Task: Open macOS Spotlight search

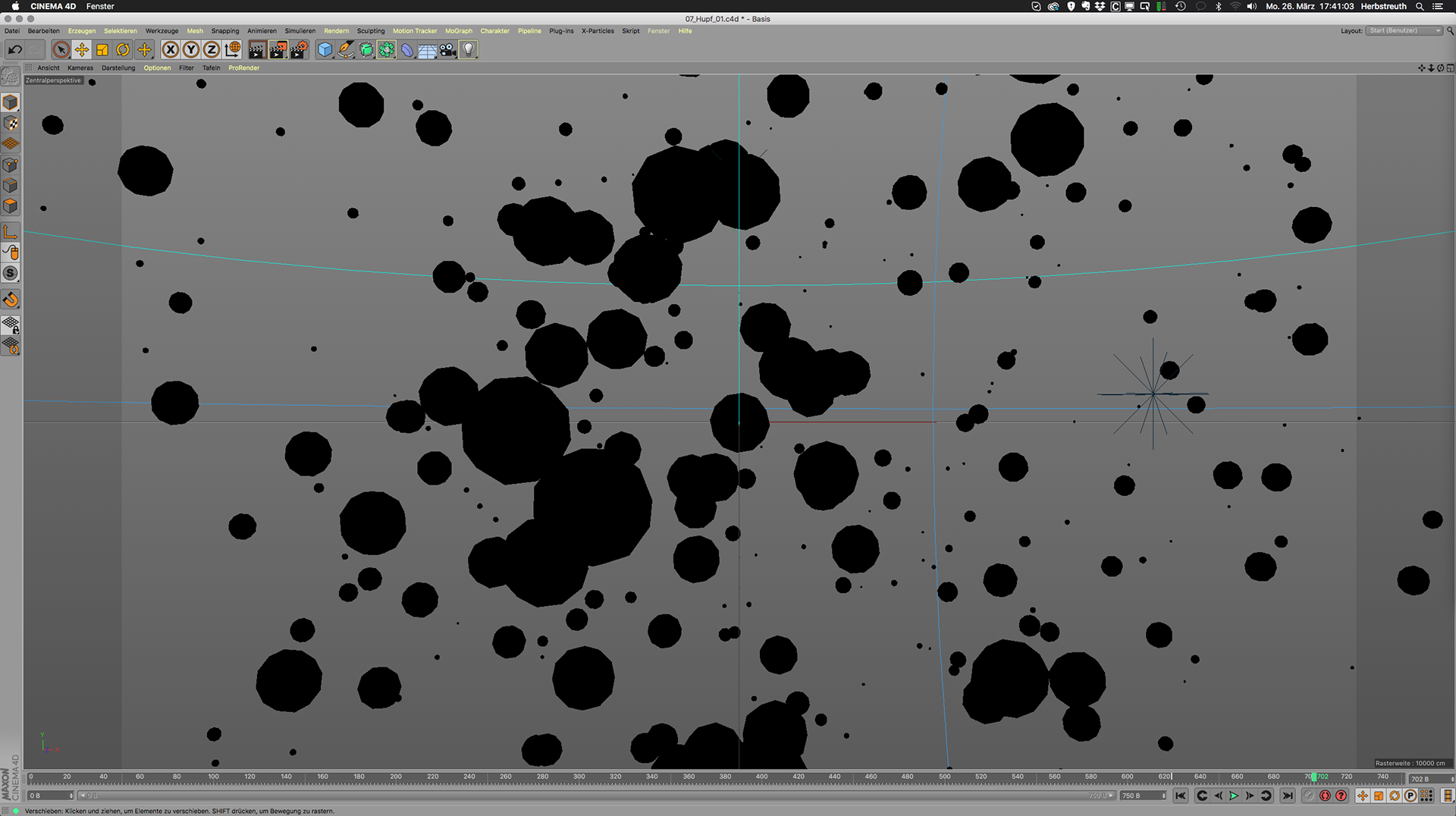Action: tap(1420, 6)
